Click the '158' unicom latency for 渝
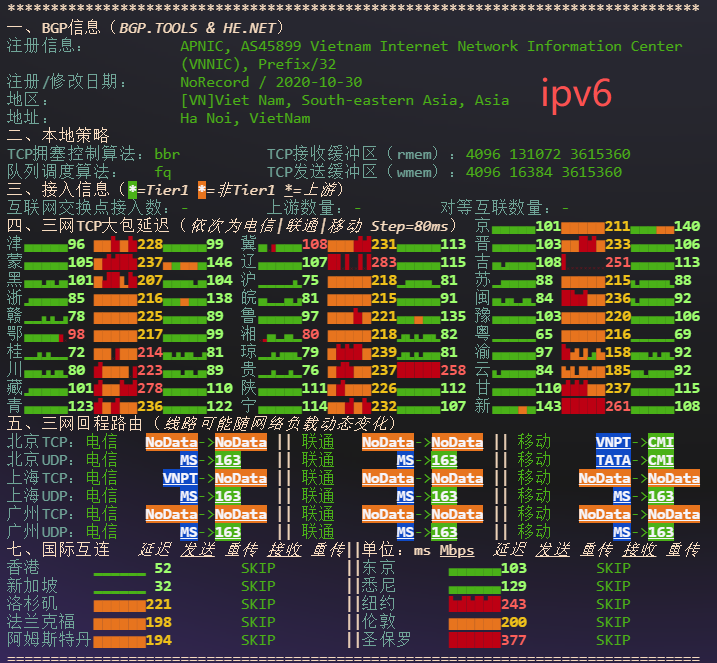 coord(618,353)
